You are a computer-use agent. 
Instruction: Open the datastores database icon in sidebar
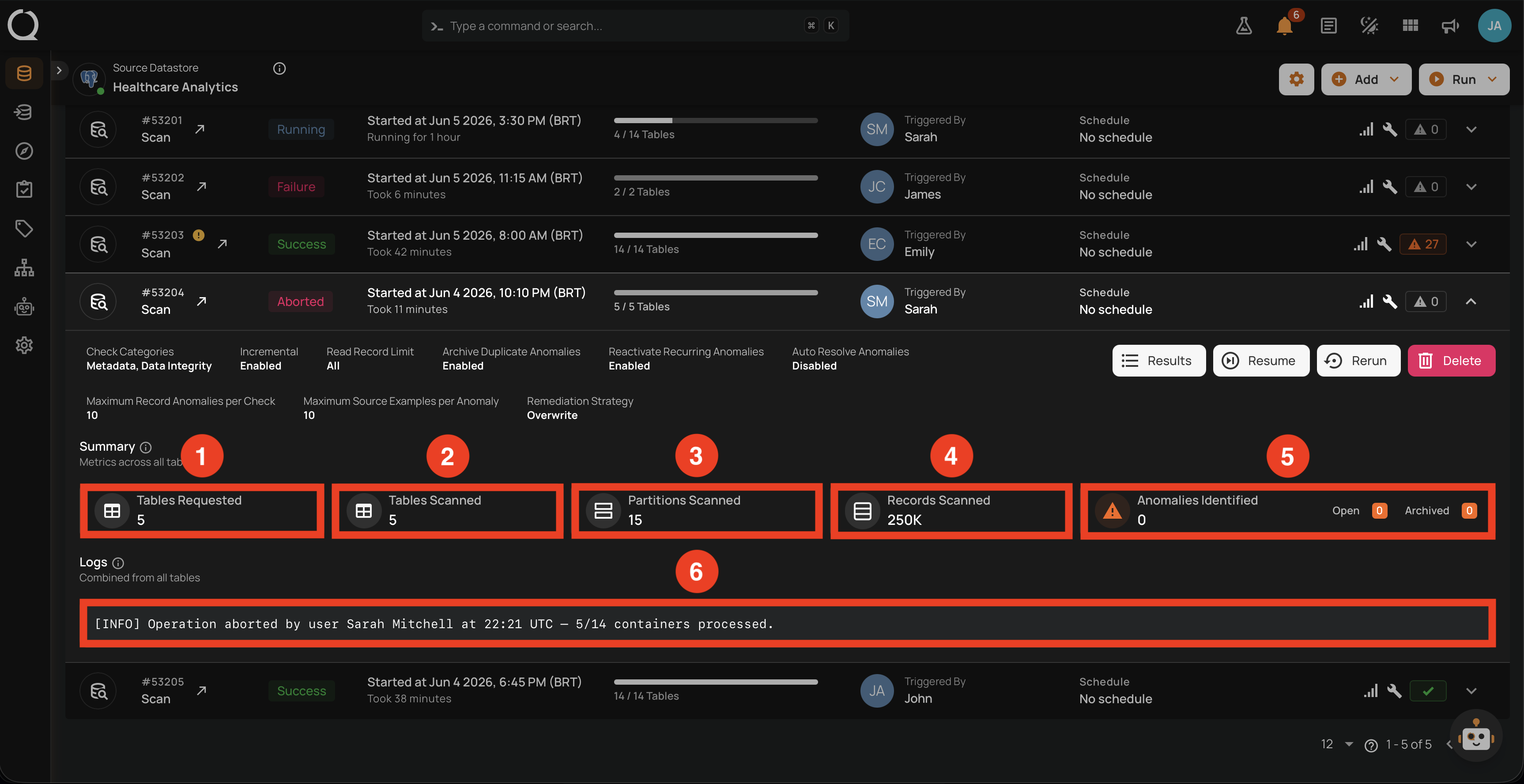(24, 73)
